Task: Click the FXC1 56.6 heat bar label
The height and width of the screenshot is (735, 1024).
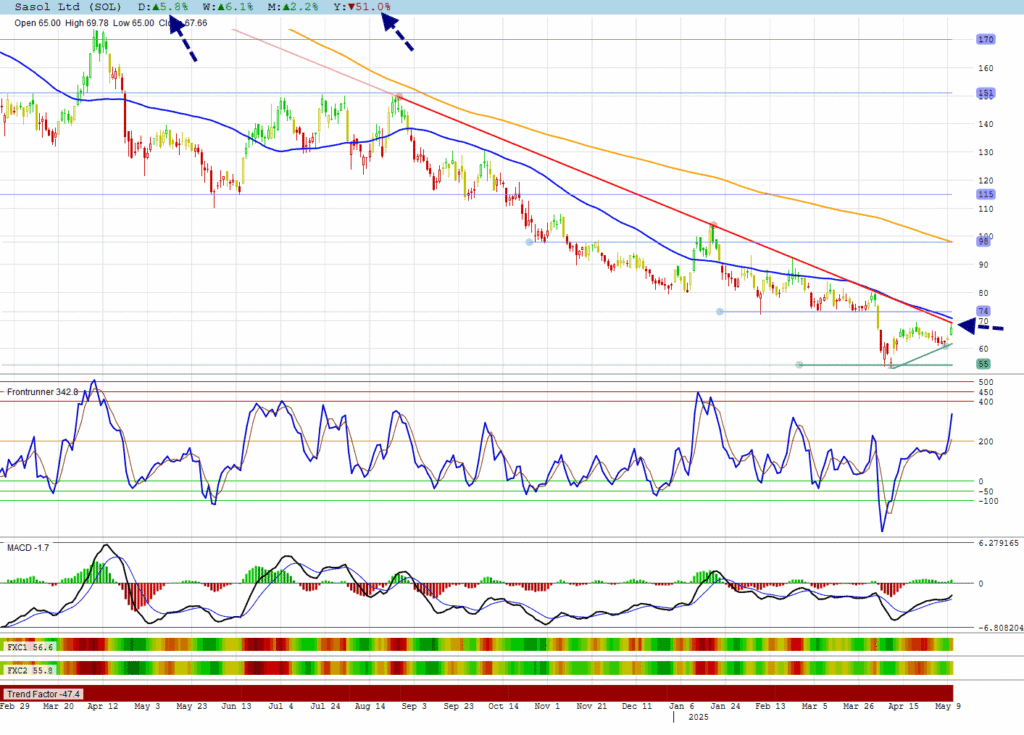Action: pyautogui.click(x=30, y=647)
